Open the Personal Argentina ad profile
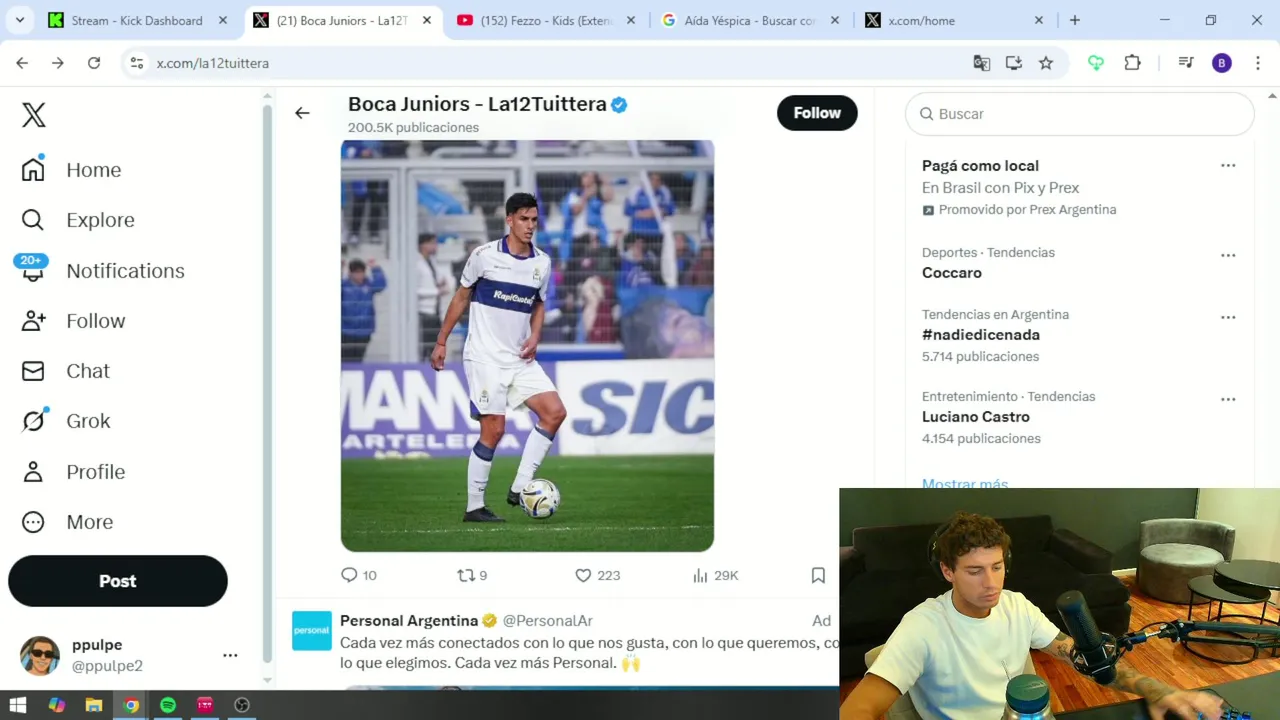The height and width of the screenshot is (720, 1280). (409, 620)
